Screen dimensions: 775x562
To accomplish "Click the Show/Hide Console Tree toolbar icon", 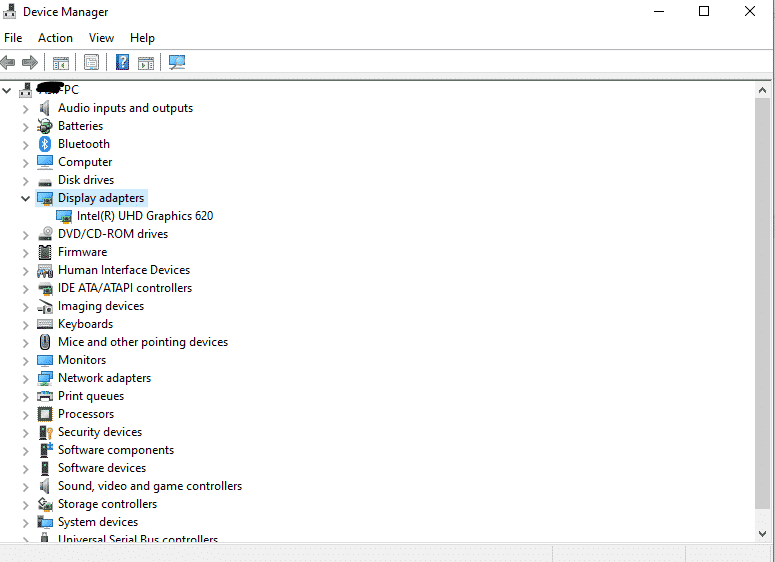I will [61, 63].
